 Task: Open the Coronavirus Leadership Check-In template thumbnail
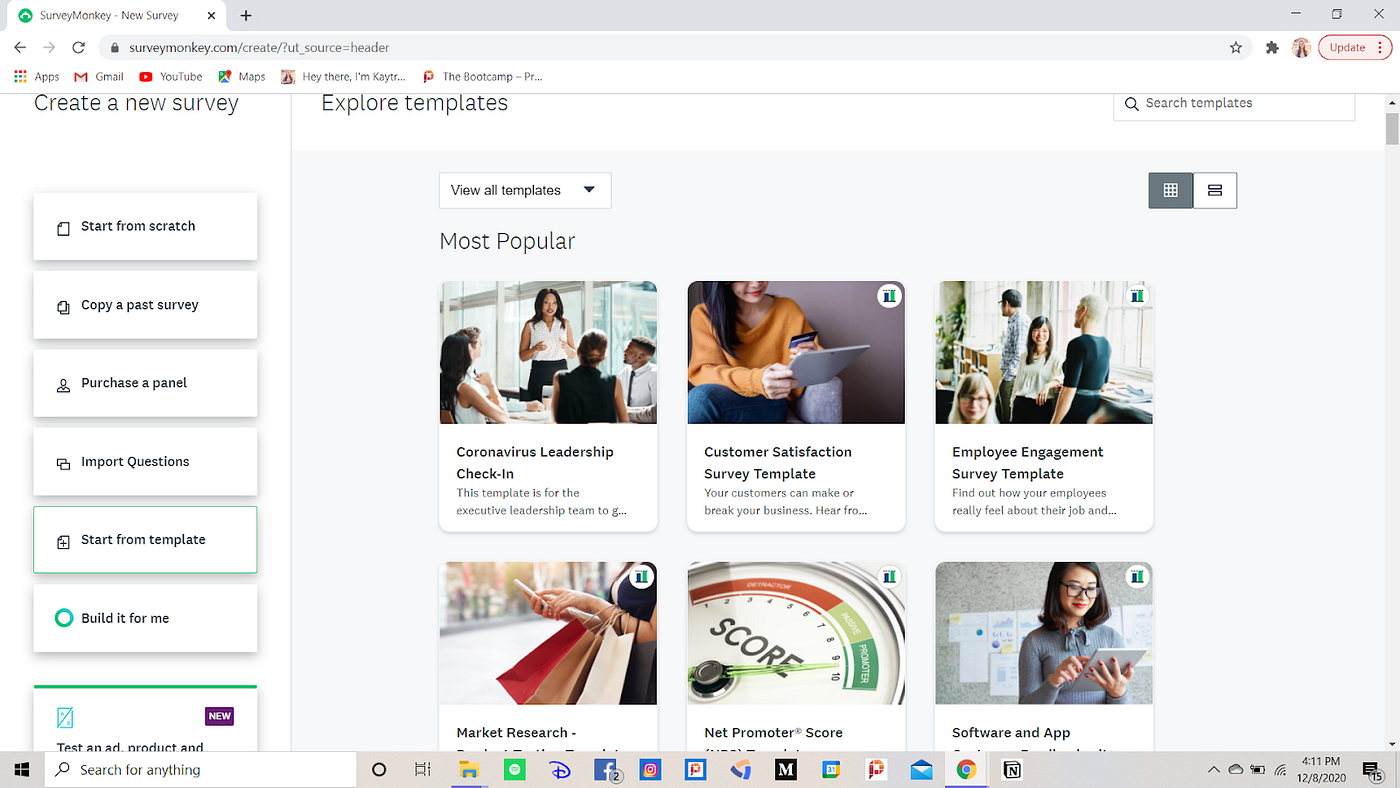click(x=548, y=352)
